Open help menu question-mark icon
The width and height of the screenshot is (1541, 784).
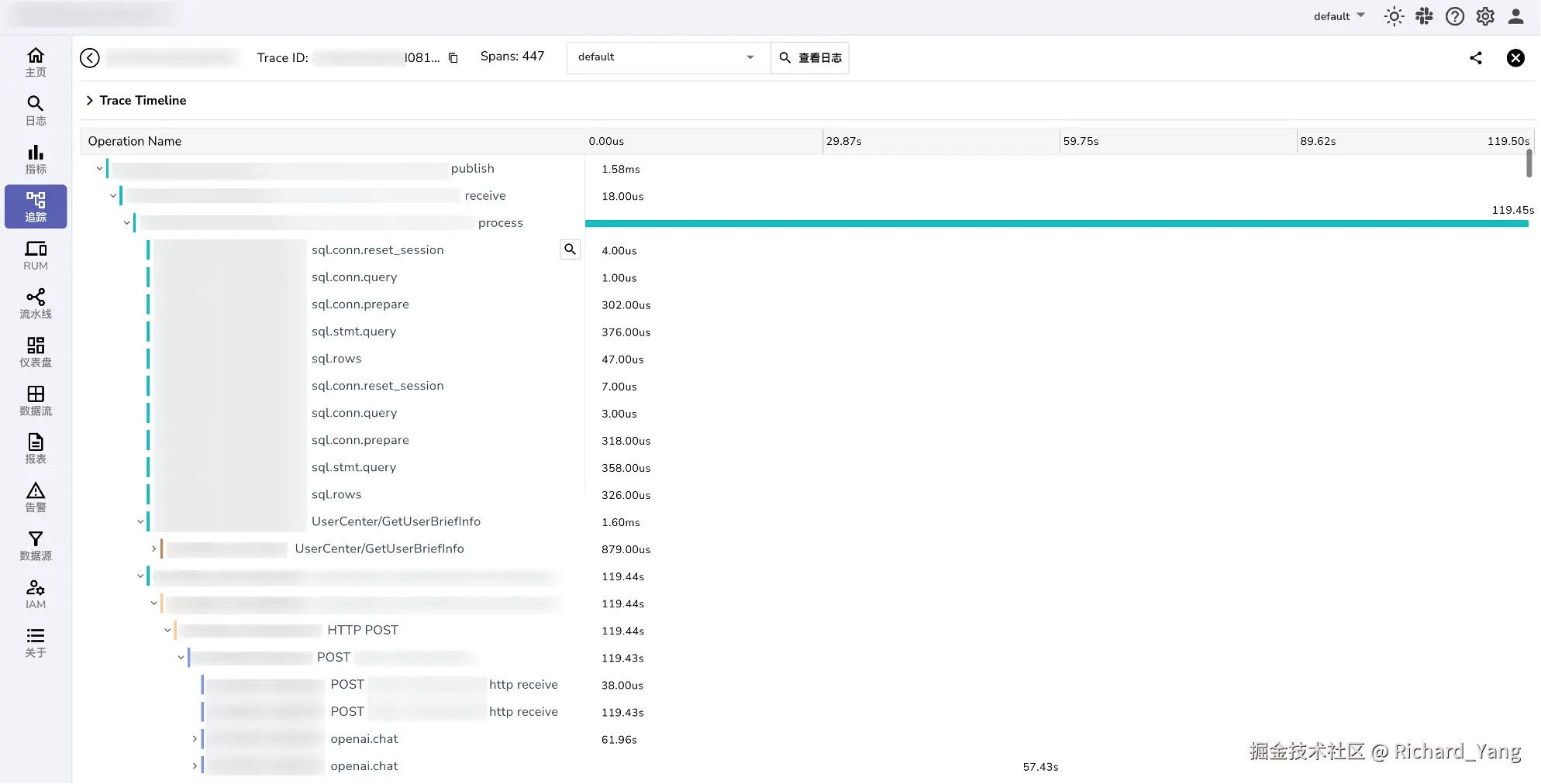pyautogui.click(x=1455, y=16)
